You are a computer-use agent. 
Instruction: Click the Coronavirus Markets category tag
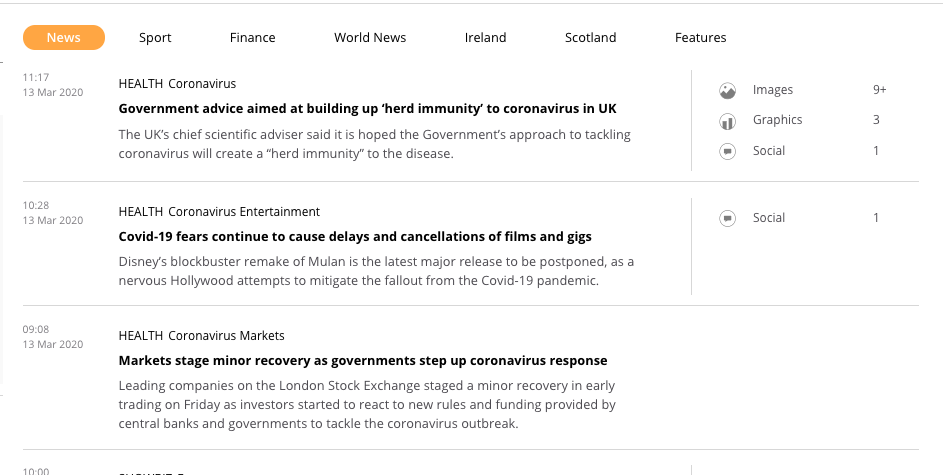tap(226, 336)
